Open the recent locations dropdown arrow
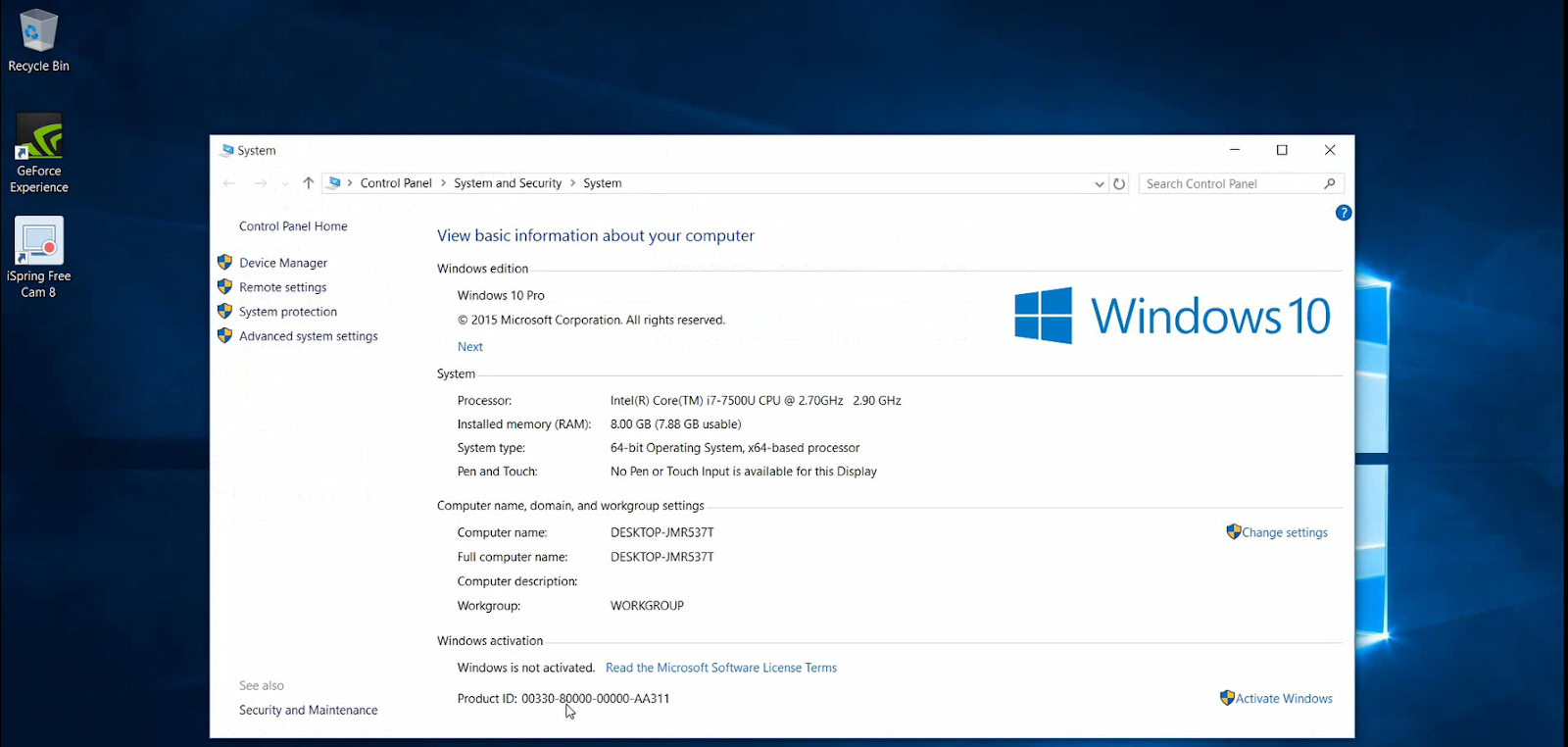 click(x=285, y=183)
